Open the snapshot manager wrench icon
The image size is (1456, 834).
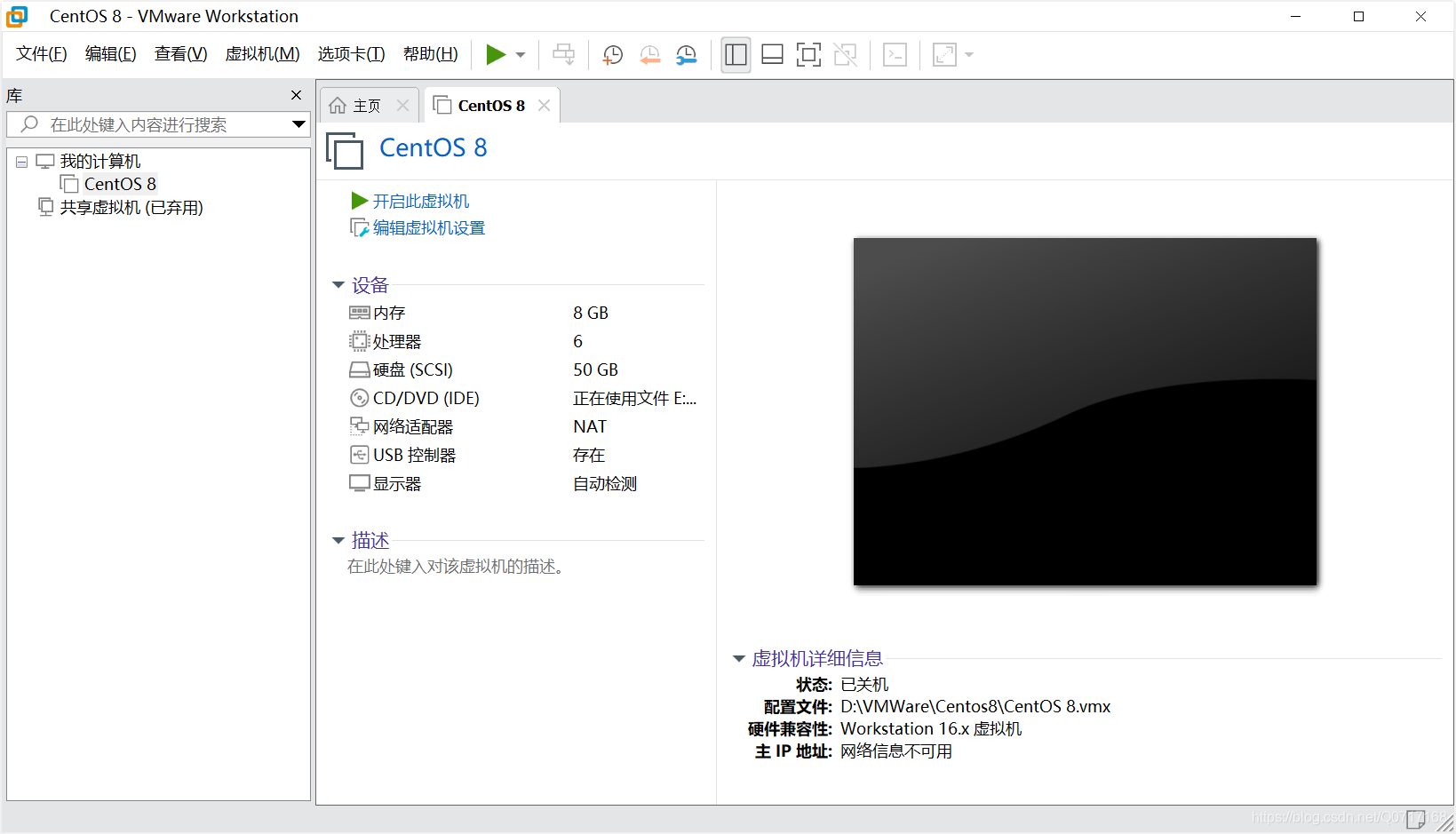click(687, 55)
